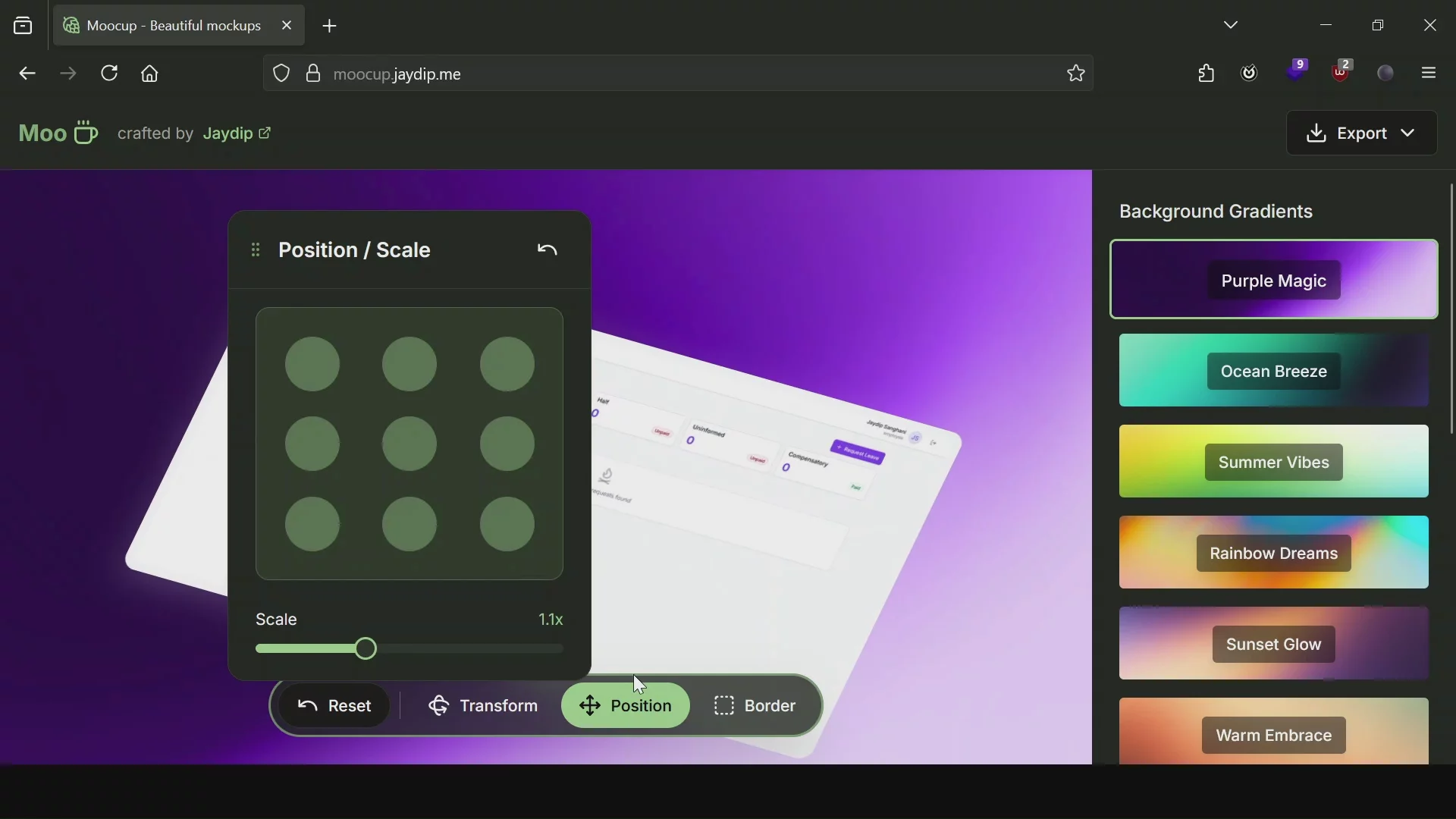Open the Transform tool panel

(x=483, y=706)
